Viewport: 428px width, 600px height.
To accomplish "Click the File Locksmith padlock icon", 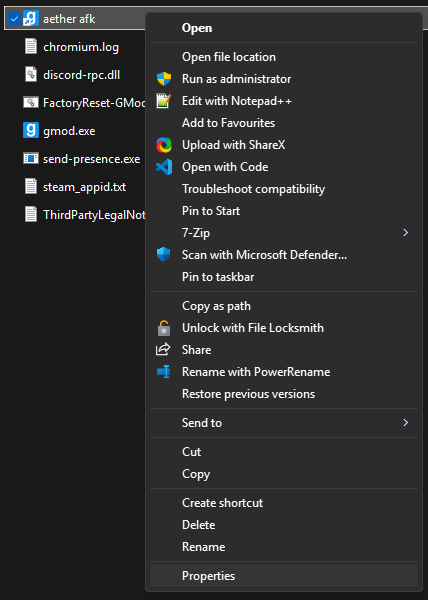I will [164, 328].
